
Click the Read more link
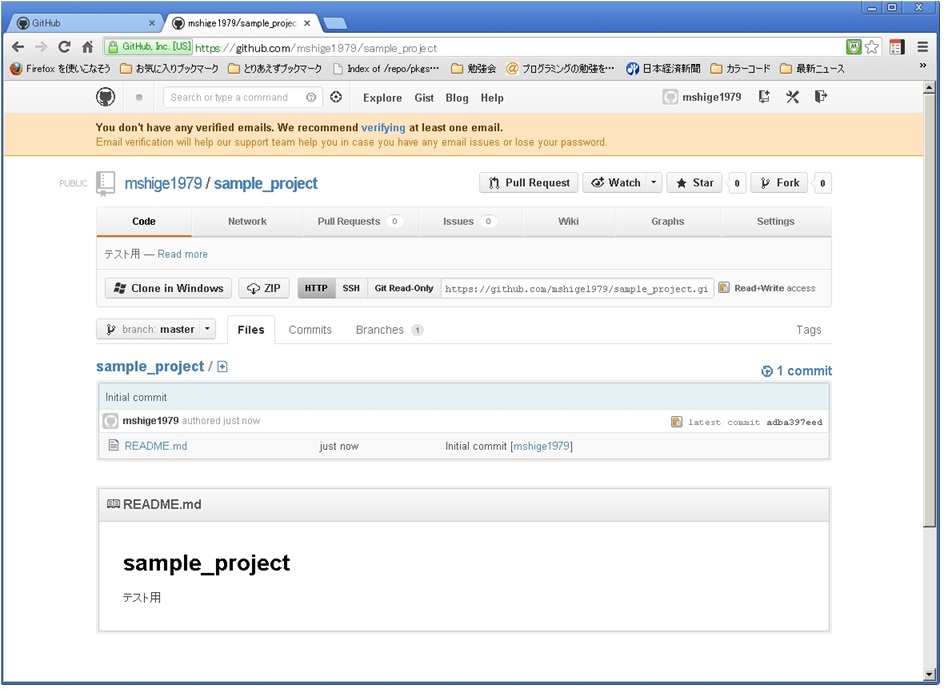tap(183, 255)
